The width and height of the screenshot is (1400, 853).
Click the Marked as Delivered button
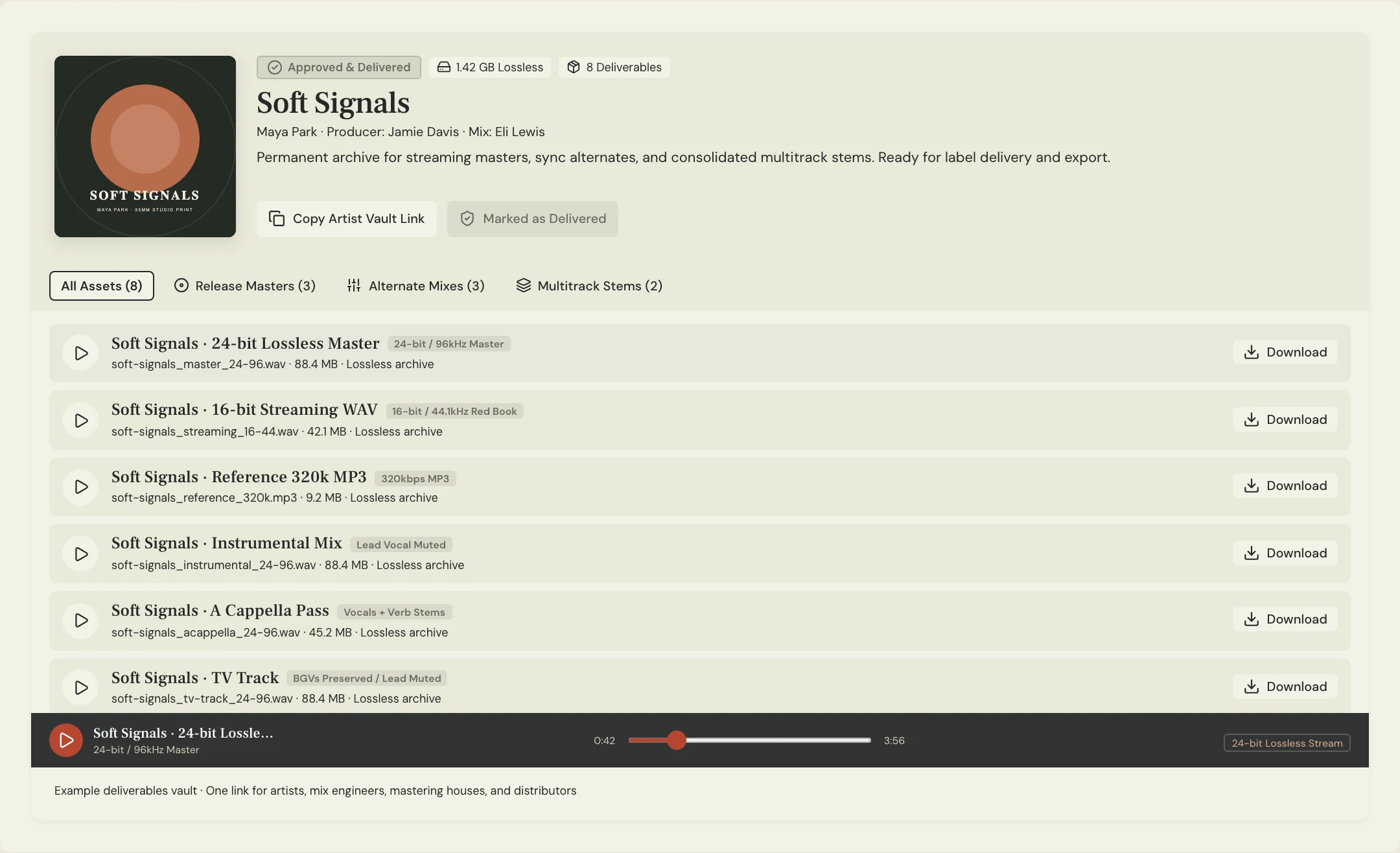tap(532, 219)
